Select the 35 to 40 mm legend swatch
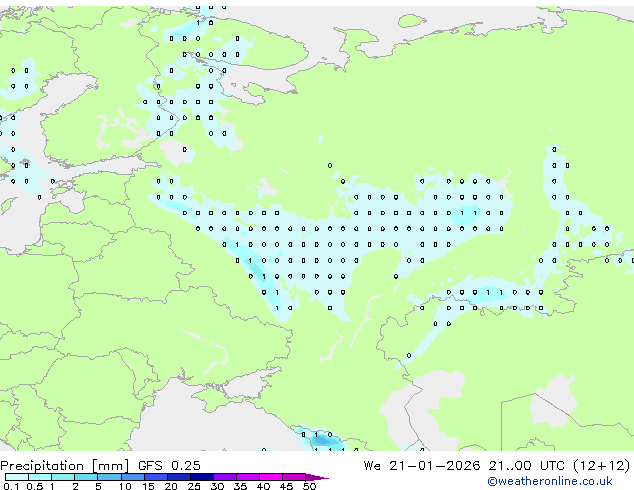 coord(248,477)
